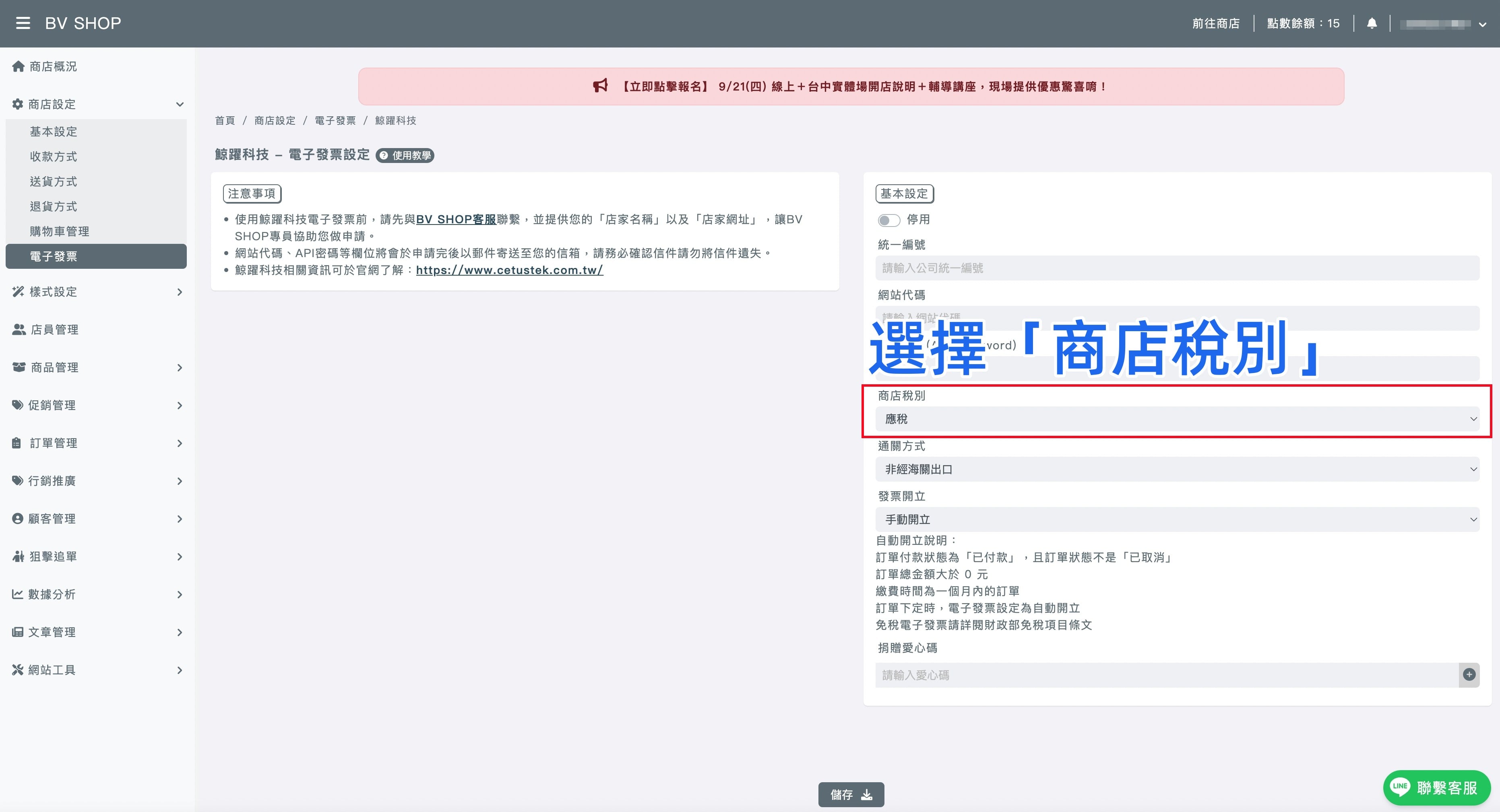Click the 聯繫客服 LINE button
This screenshot has height=812, width=1500.
pyautogui.click(x=1436, y=788)
